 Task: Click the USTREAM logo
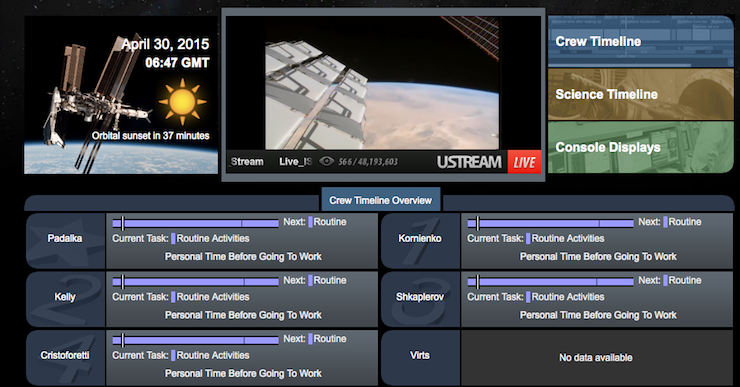[x=469, y=162]
